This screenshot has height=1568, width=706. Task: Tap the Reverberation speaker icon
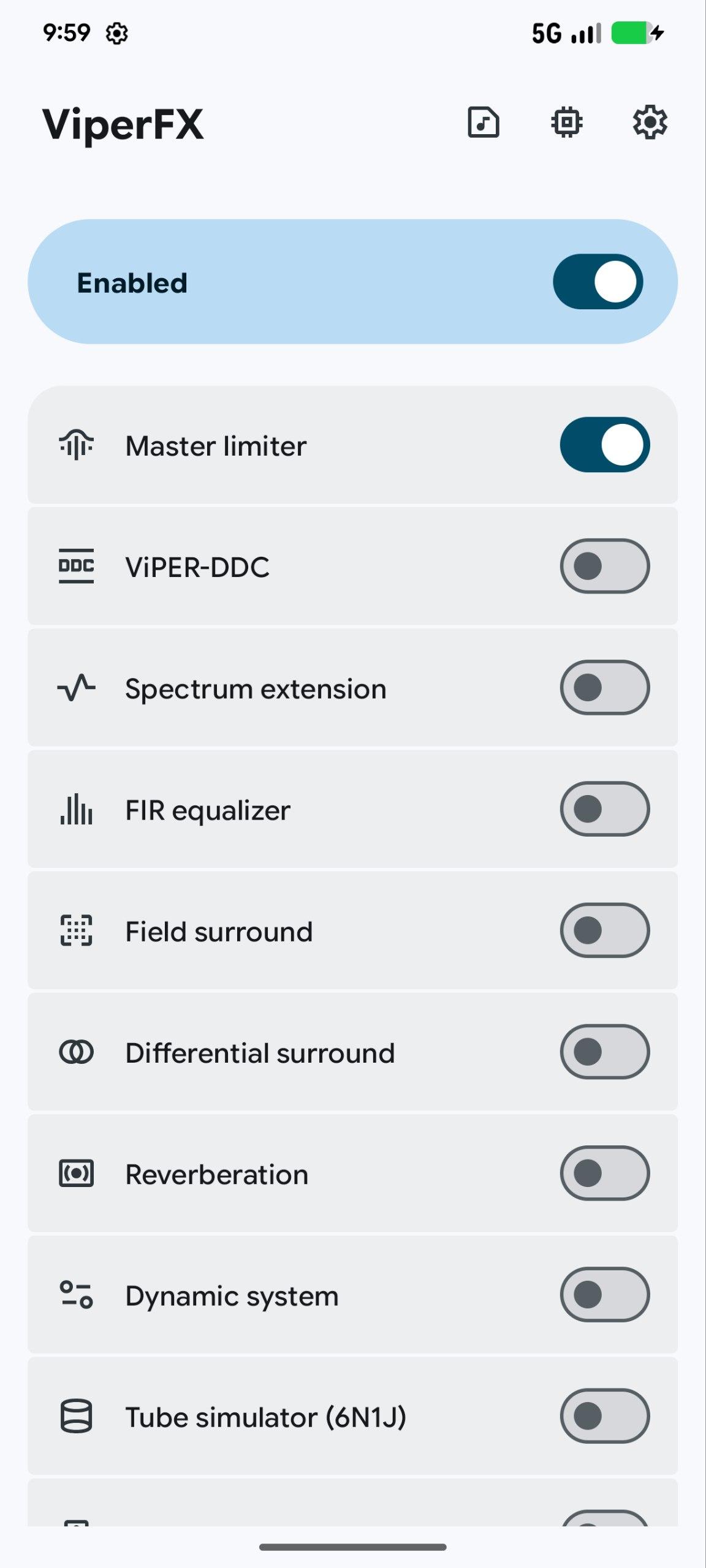(x=76, y=1173)
